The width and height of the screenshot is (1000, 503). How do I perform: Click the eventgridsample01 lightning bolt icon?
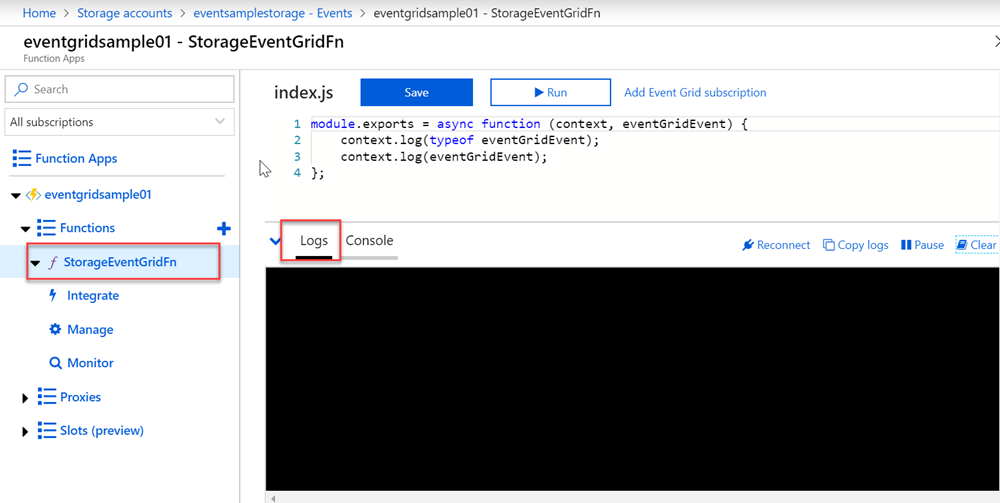pos(33,195)
